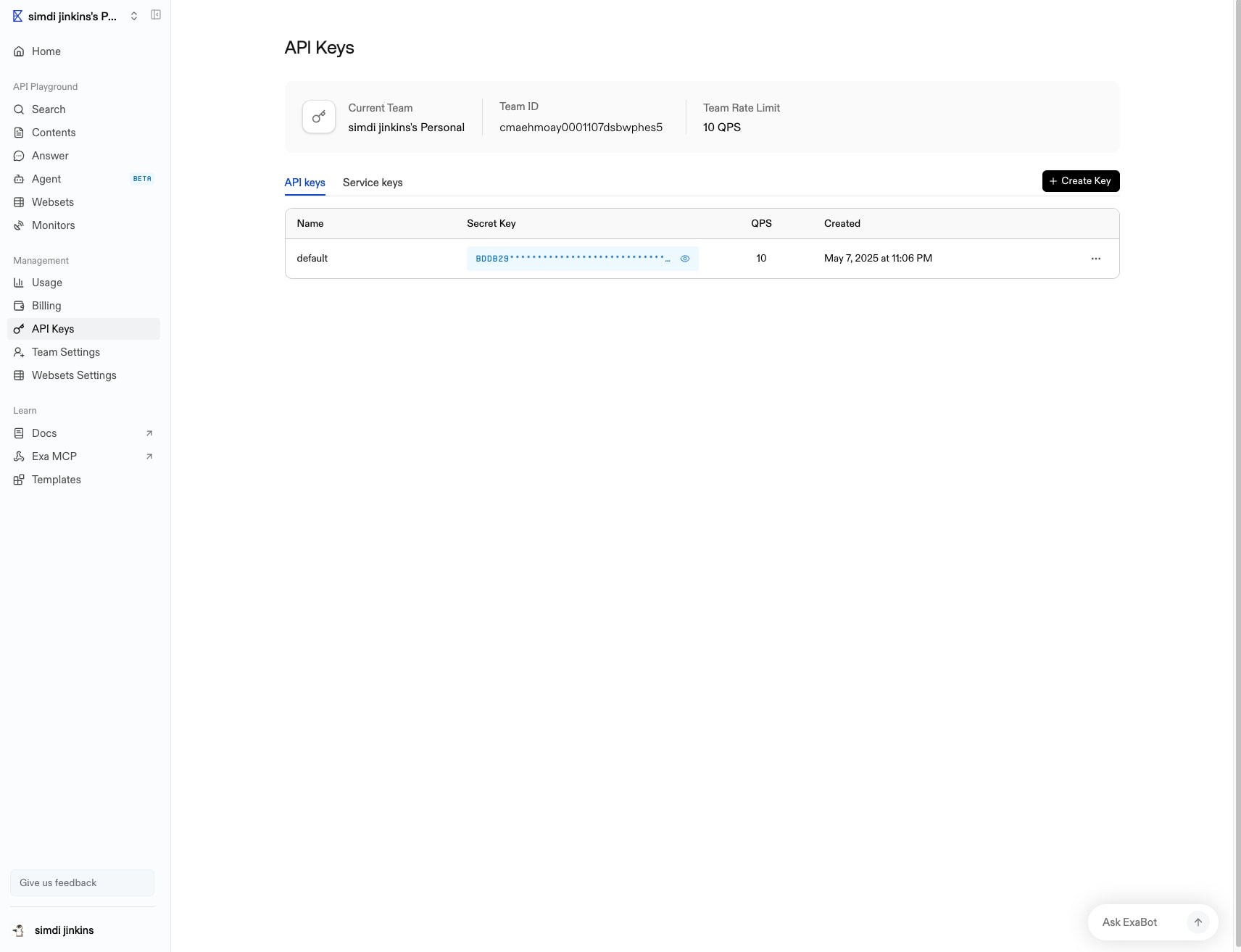The height and width of the screenshot is (952, 1241).
Task: Click the Docs external link arrow
Action: click(149, 433)
